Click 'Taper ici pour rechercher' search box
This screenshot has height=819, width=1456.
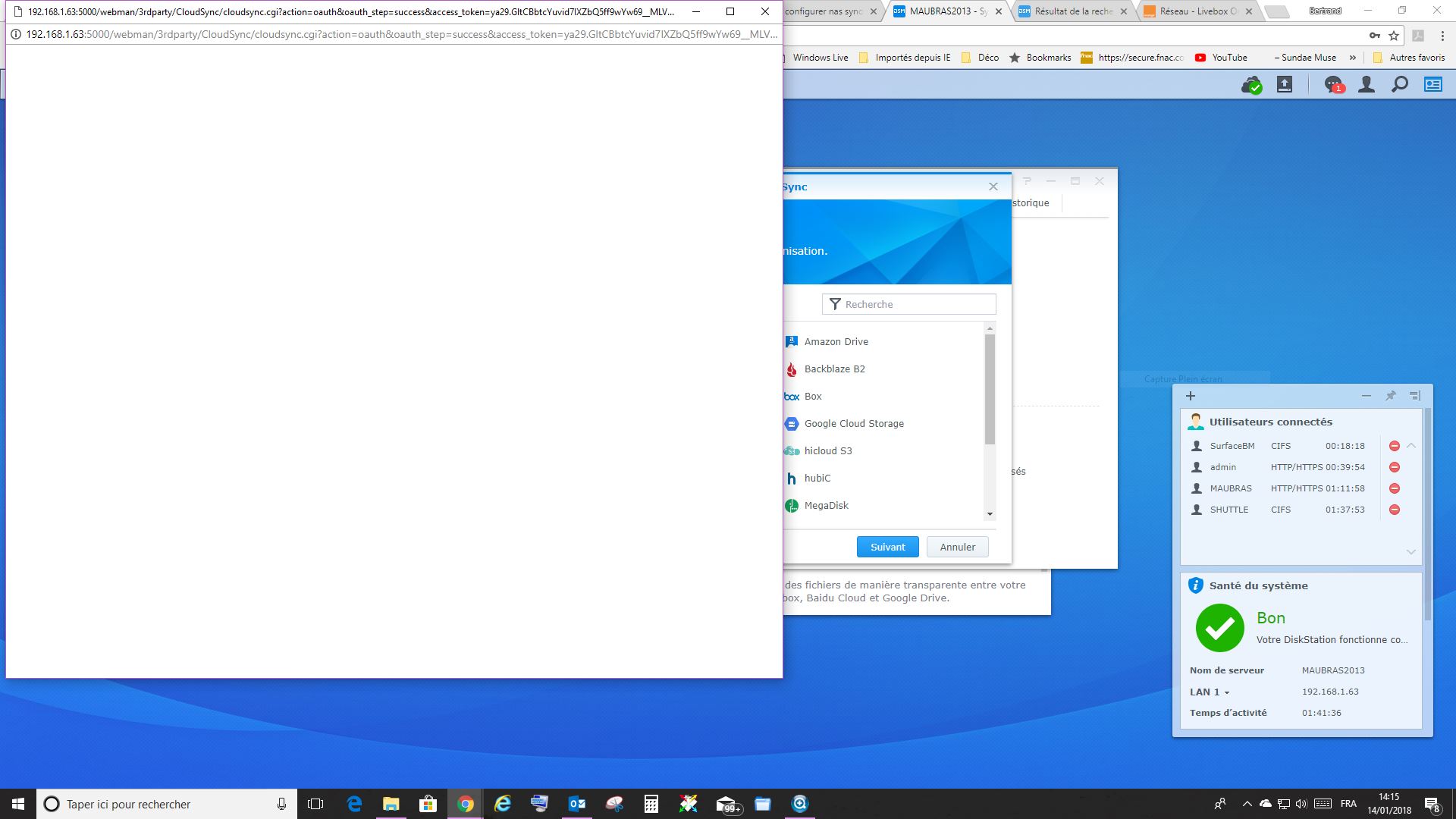(167, 804)
